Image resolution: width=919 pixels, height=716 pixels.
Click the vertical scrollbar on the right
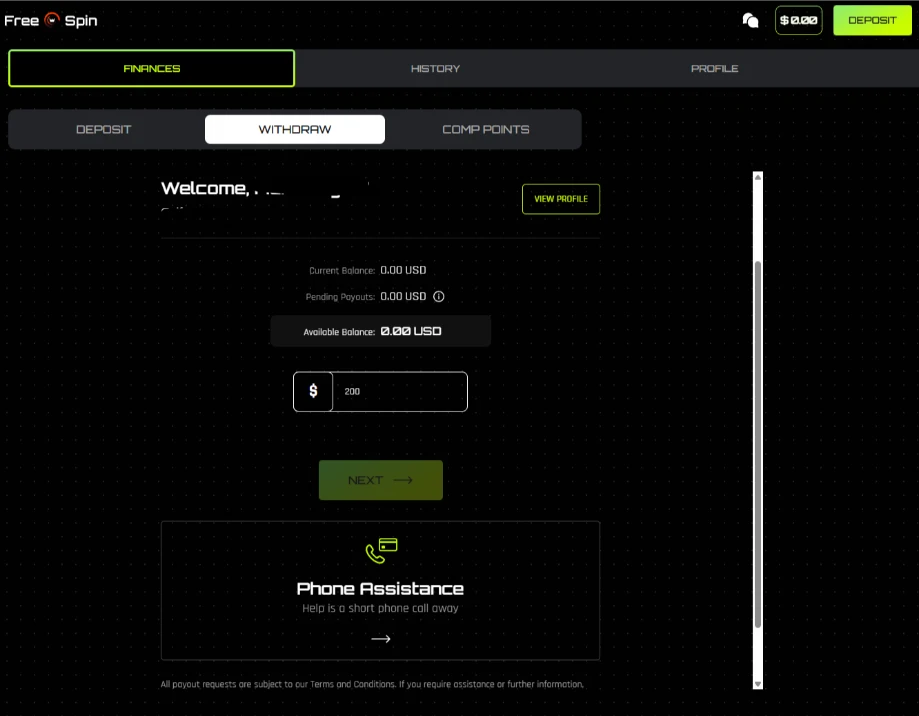[757, 430]
